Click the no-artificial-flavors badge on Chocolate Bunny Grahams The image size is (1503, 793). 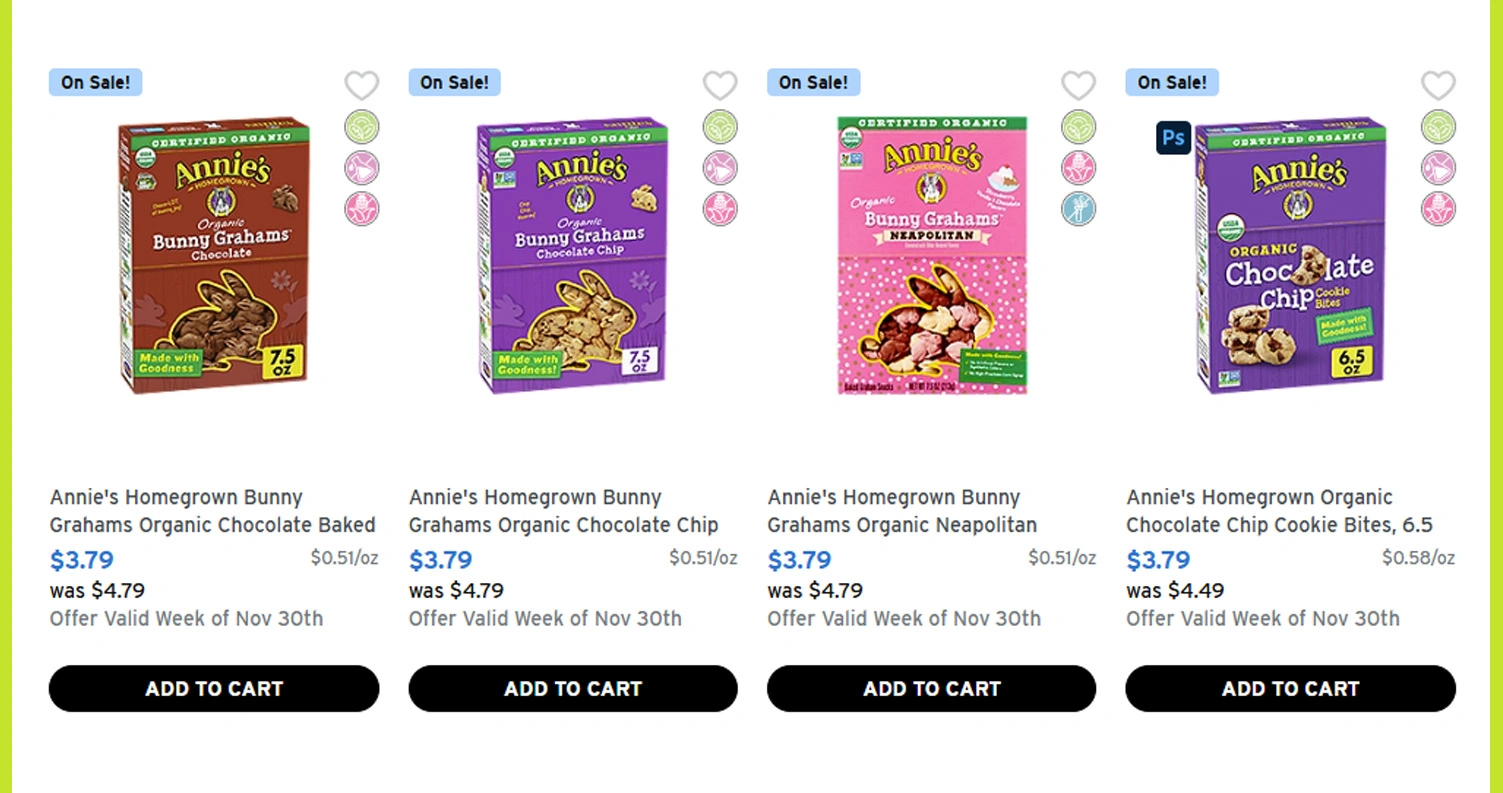click(x=362, y=168)
